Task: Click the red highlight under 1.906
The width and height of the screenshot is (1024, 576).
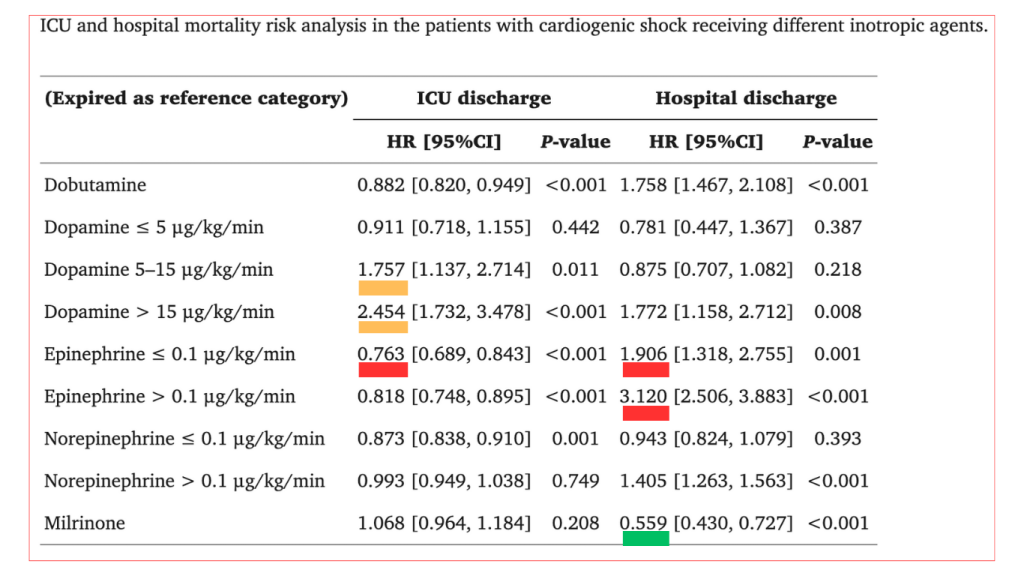Action: (x=644, y=370)
